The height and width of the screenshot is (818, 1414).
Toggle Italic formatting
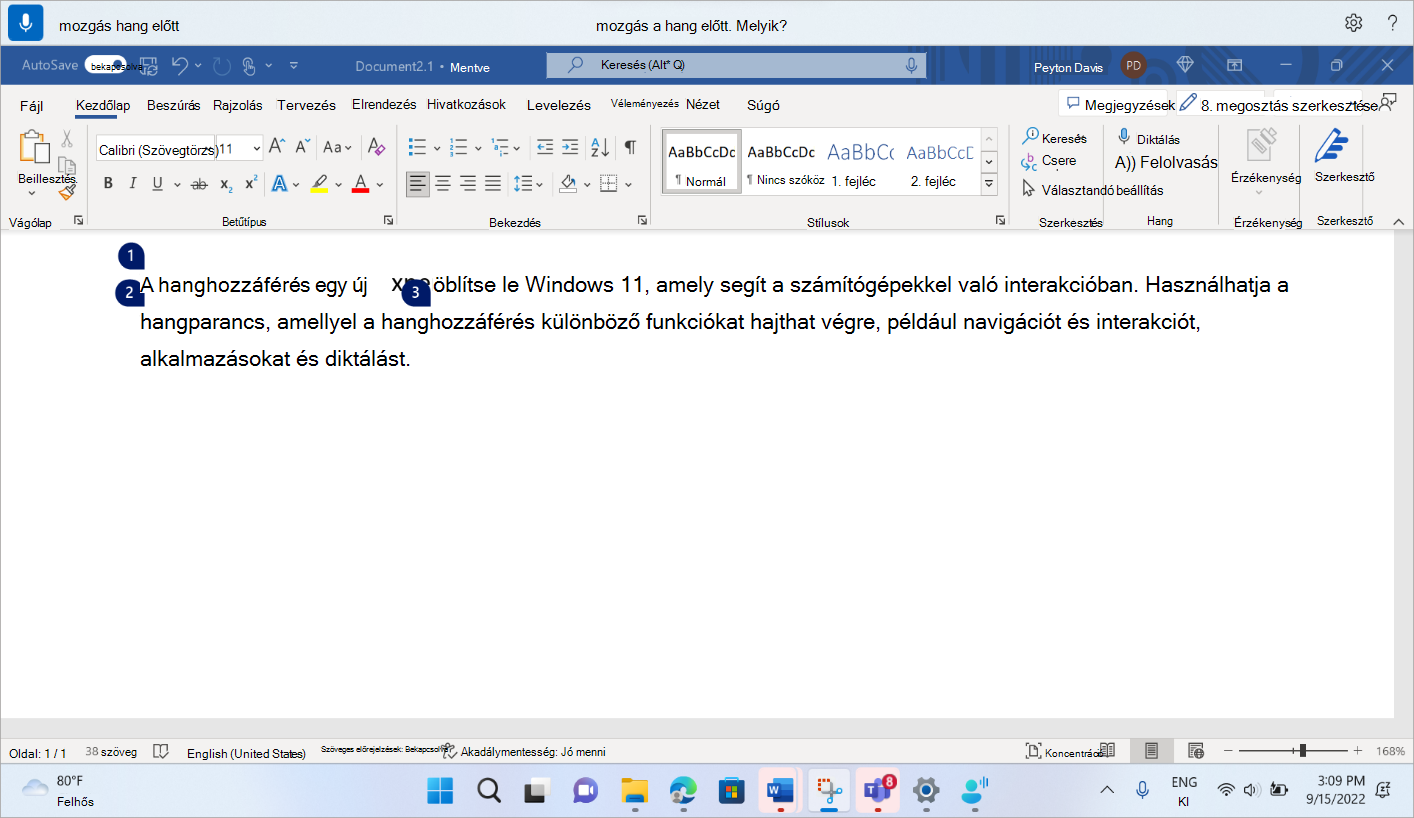(x=132, y=184)
